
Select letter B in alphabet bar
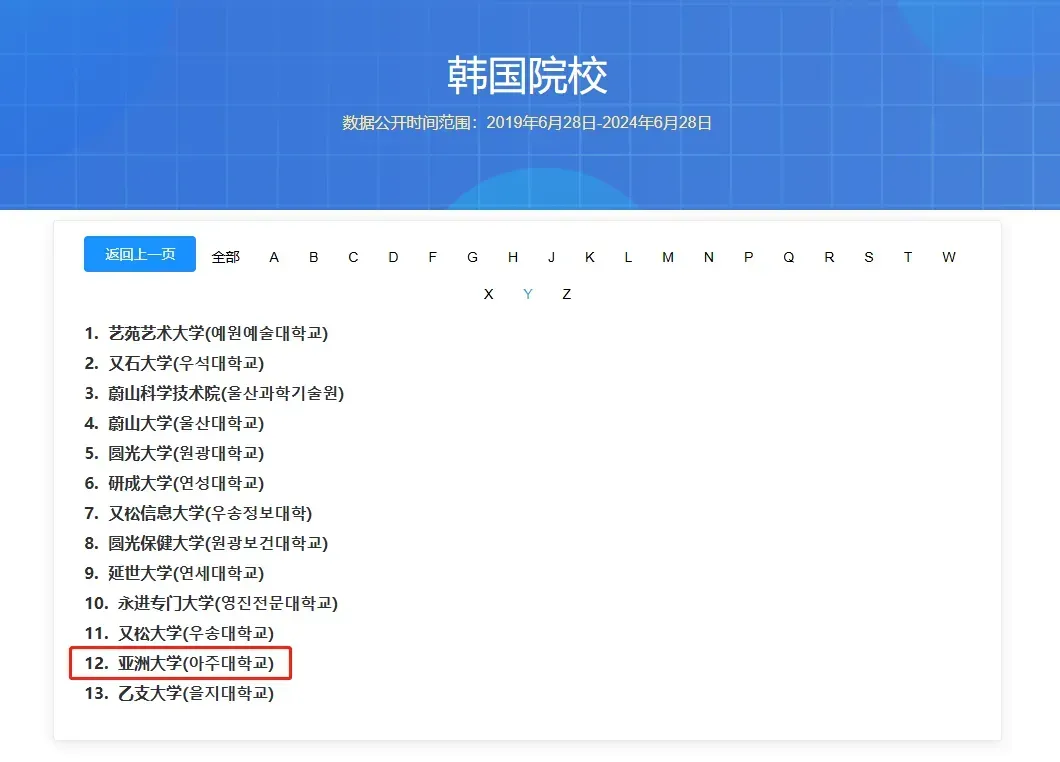[313, 257]
